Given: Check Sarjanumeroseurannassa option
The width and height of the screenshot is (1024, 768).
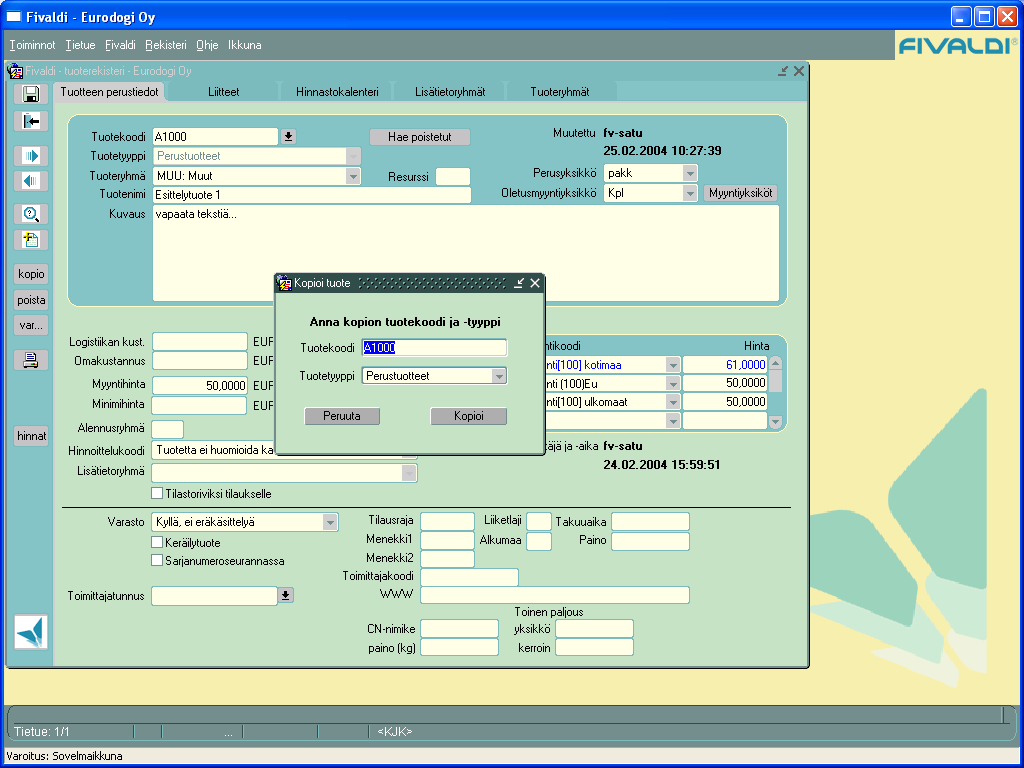Looking at the screenshot, I should click(x=157, y=560).
